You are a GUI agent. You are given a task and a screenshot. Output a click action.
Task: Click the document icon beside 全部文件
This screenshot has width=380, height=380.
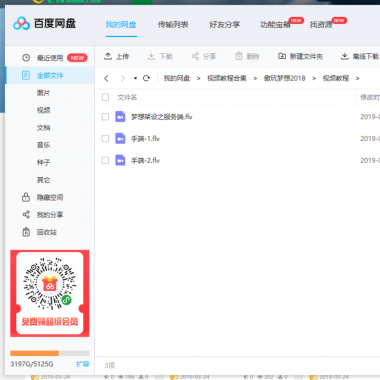point(26,75)
